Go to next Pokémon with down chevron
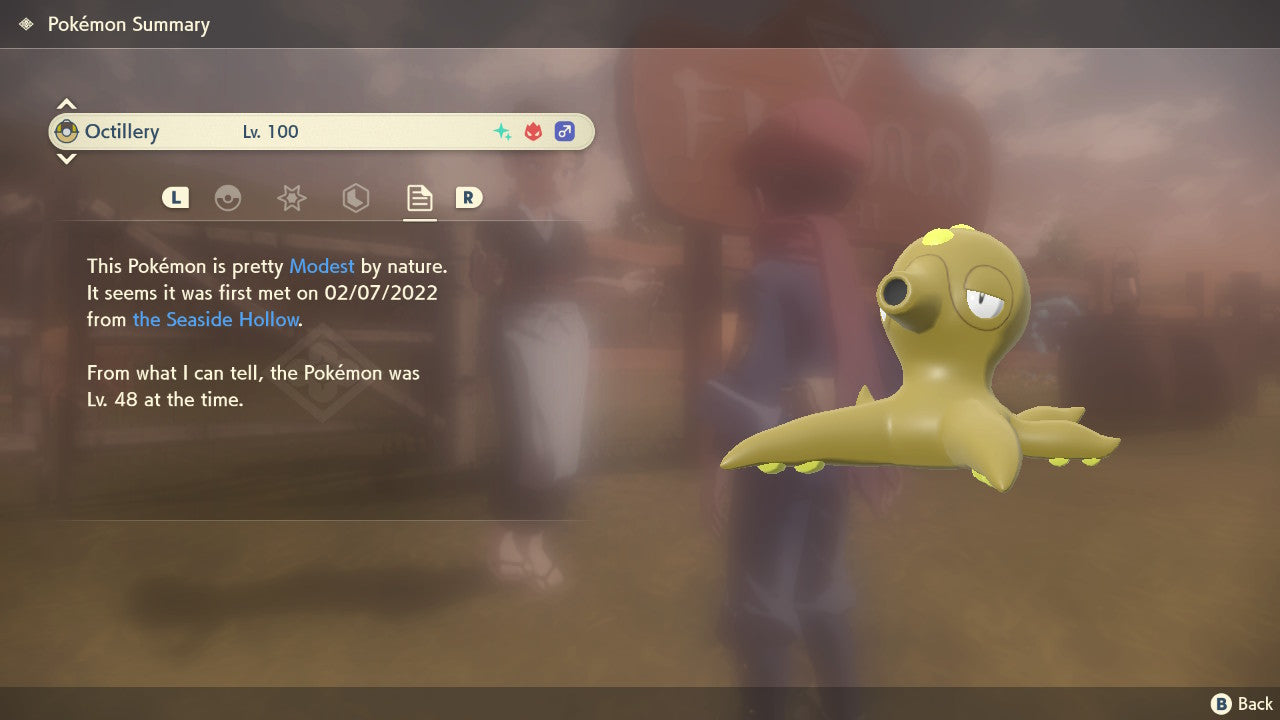1280x720 pixels. 66,159
